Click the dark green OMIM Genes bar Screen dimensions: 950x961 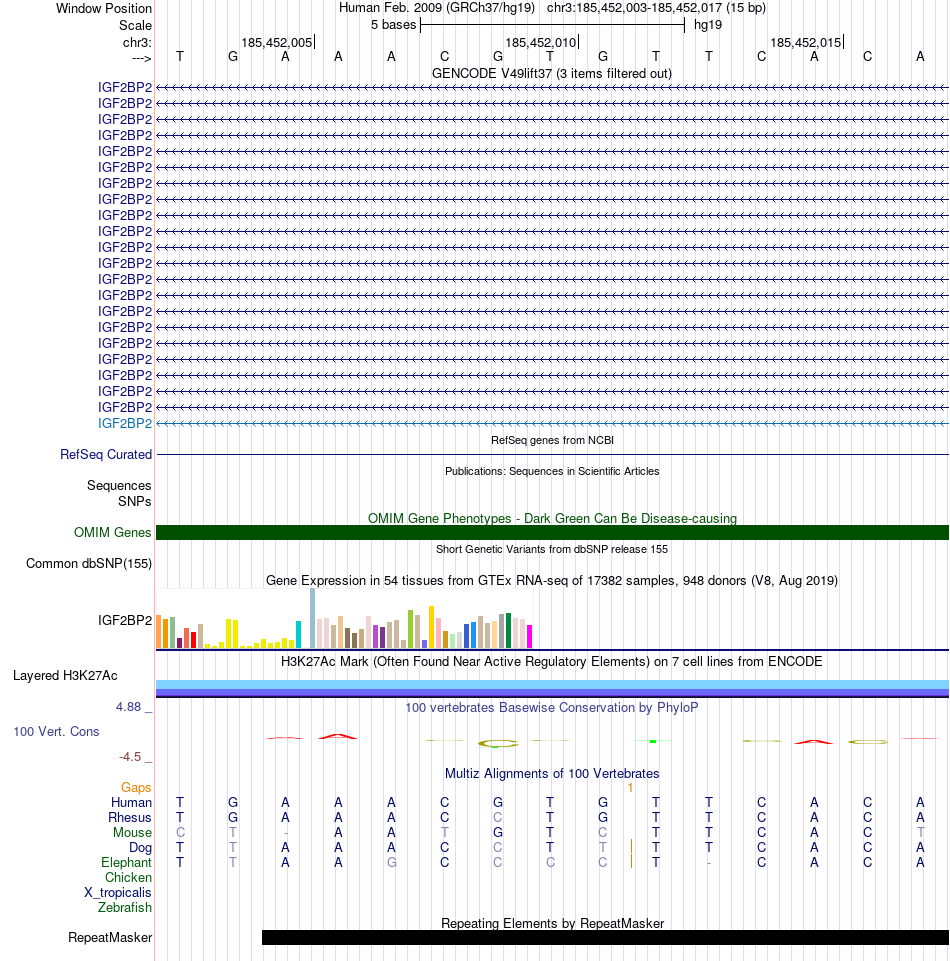552,533
